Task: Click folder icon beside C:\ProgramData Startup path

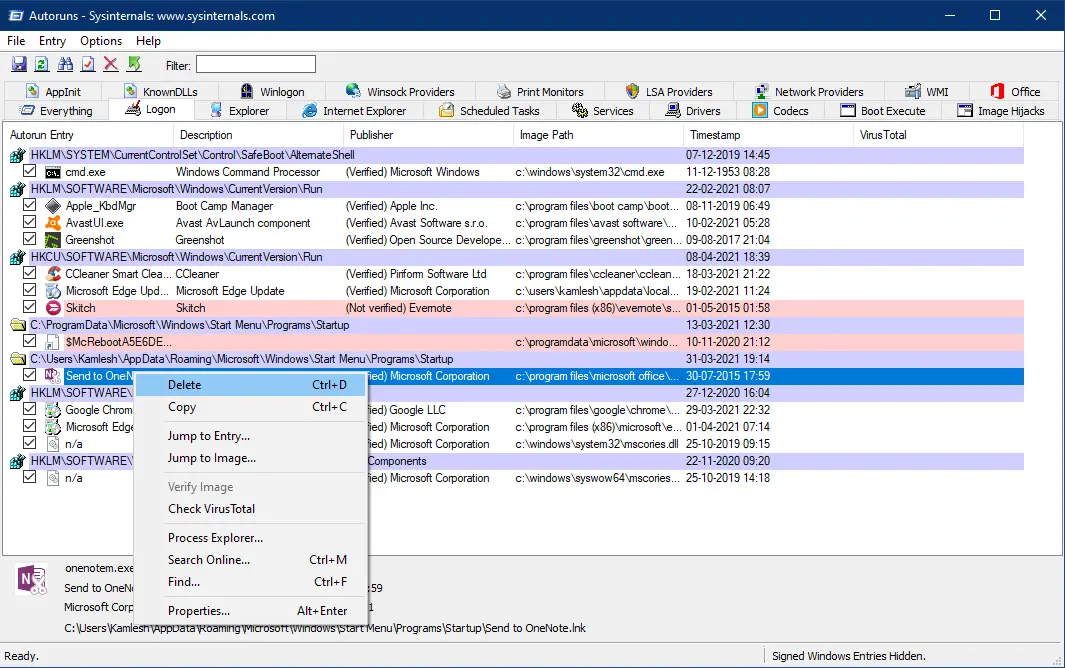Action: [x=18, y=325]
